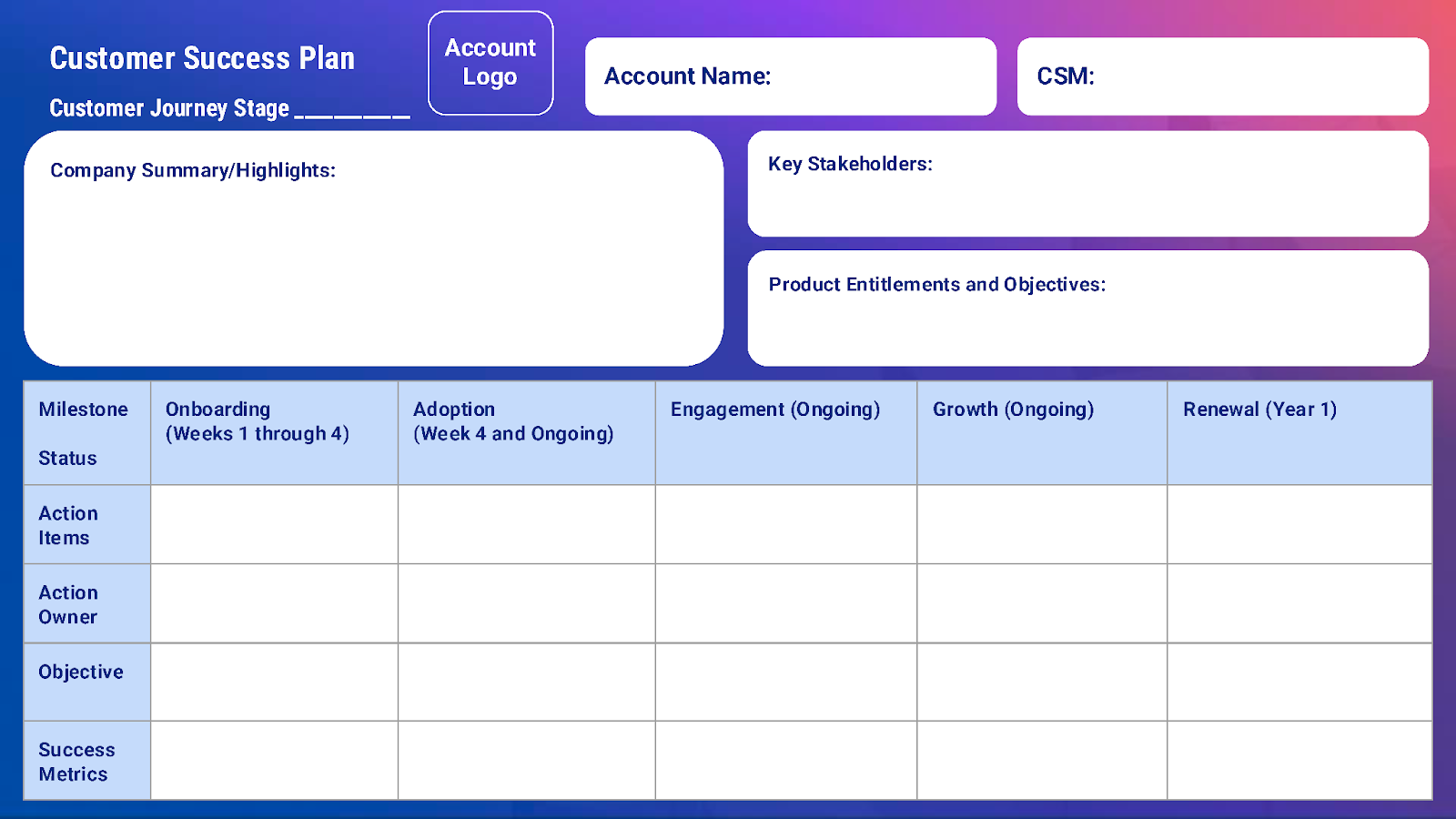Click the Action Items row label
The height and width of the screenshot is (819, 1456).
tap(86, 524)
